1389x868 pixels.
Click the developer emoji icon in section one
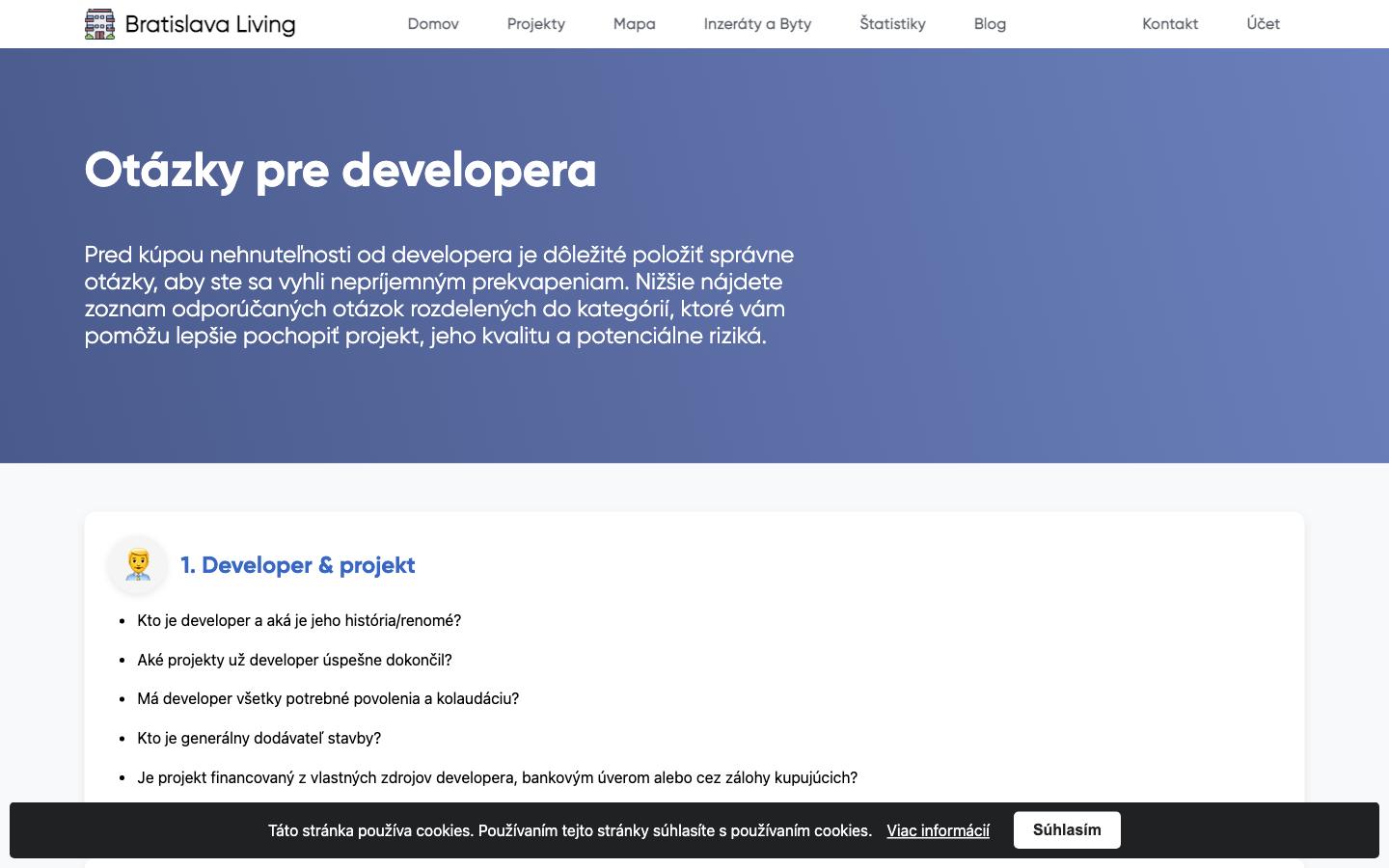coord(138,564)
